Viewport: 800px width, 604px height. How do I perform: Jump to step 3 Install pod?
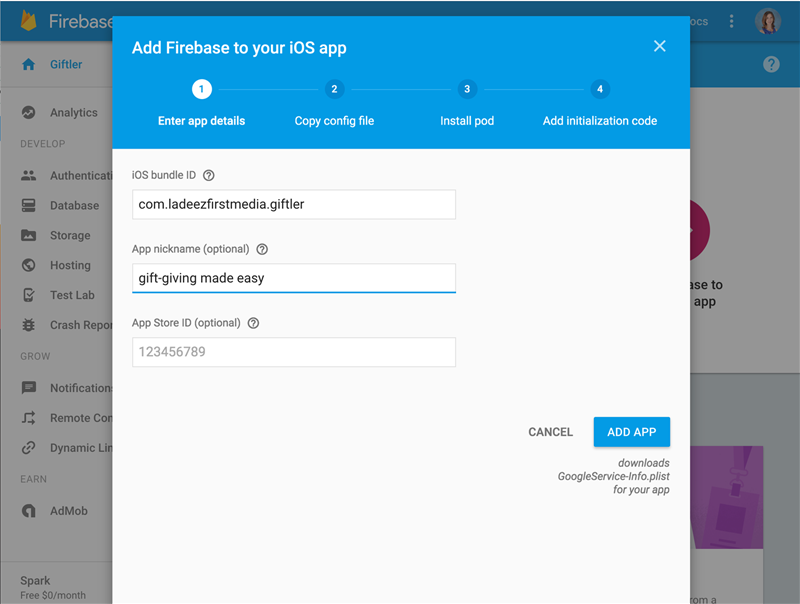(x=467, y=89)
